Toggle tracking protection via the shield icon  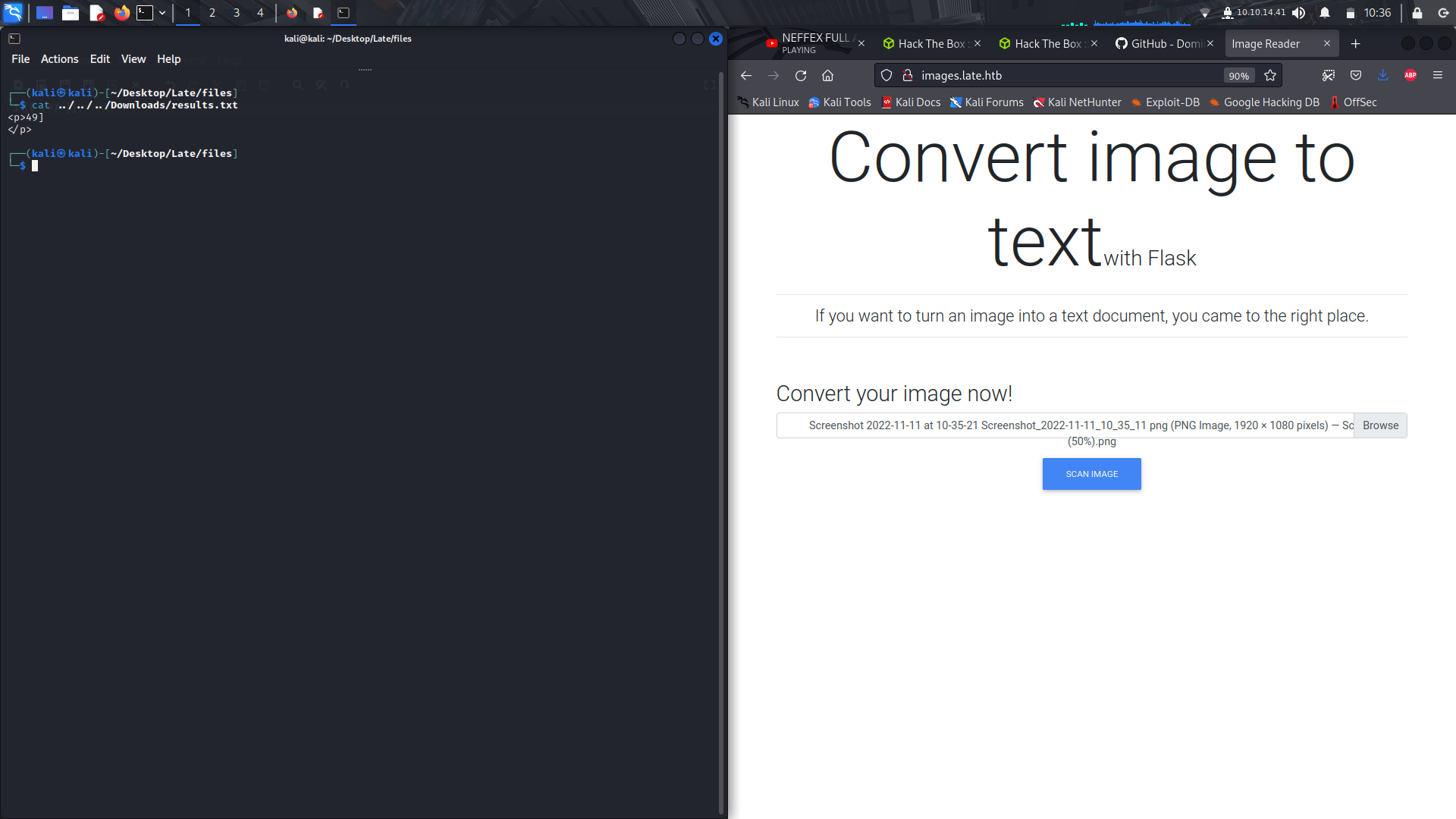[886, 75]
